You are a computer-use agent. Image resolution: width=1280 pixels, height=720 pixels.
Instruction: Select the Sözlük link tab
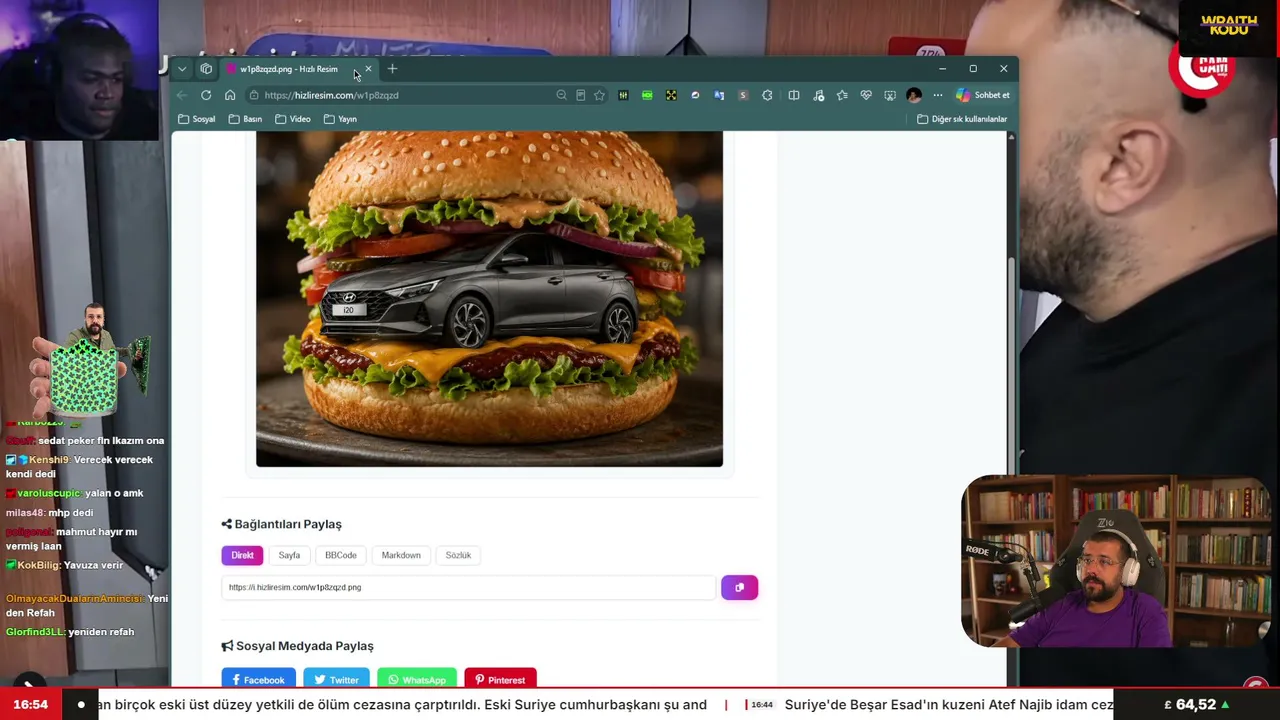point(458,555)
